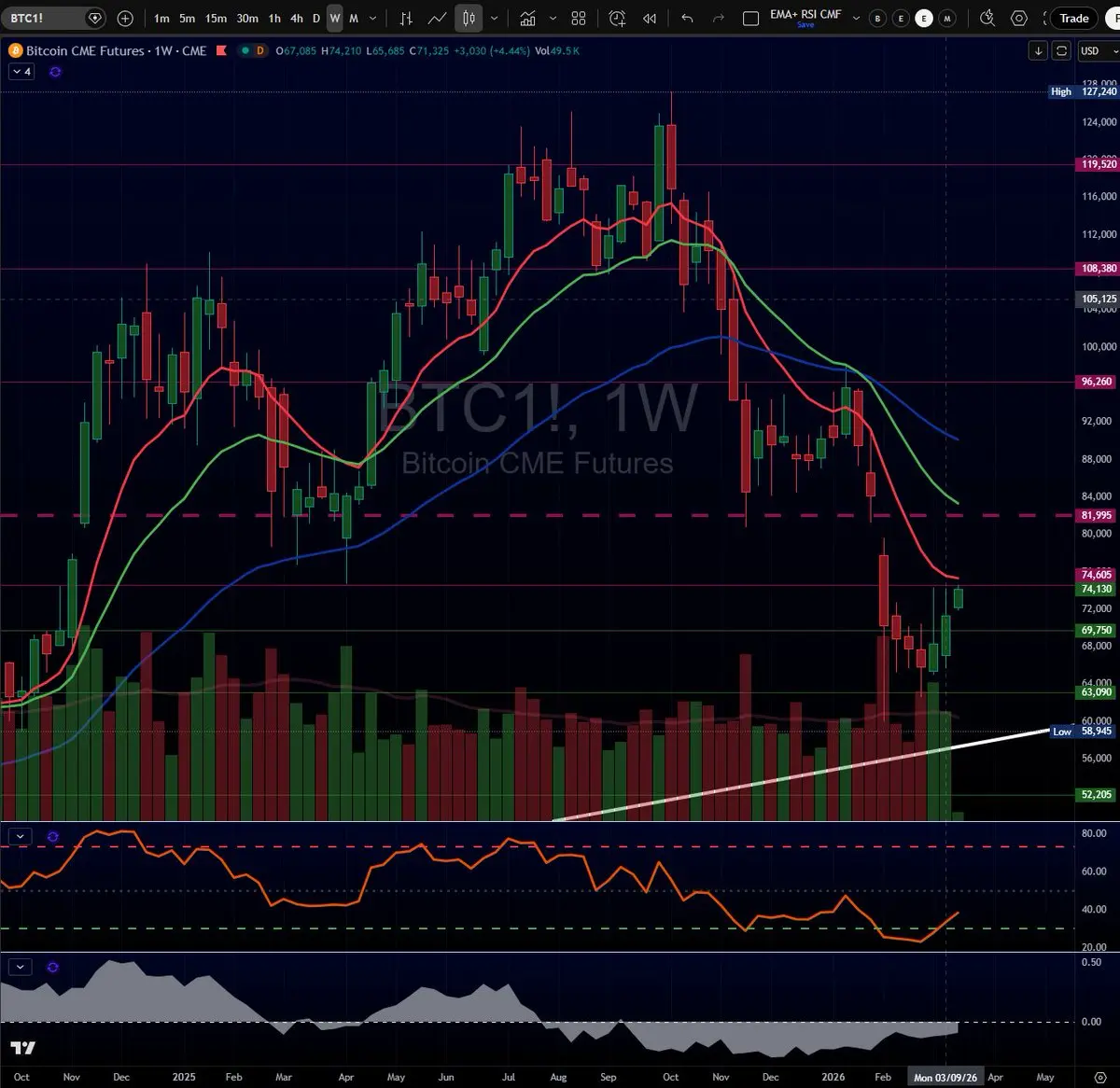This screenshot has height=1088, width=1120.
Task: Select the 30m timeframe
Action: [x=247, y=18]
